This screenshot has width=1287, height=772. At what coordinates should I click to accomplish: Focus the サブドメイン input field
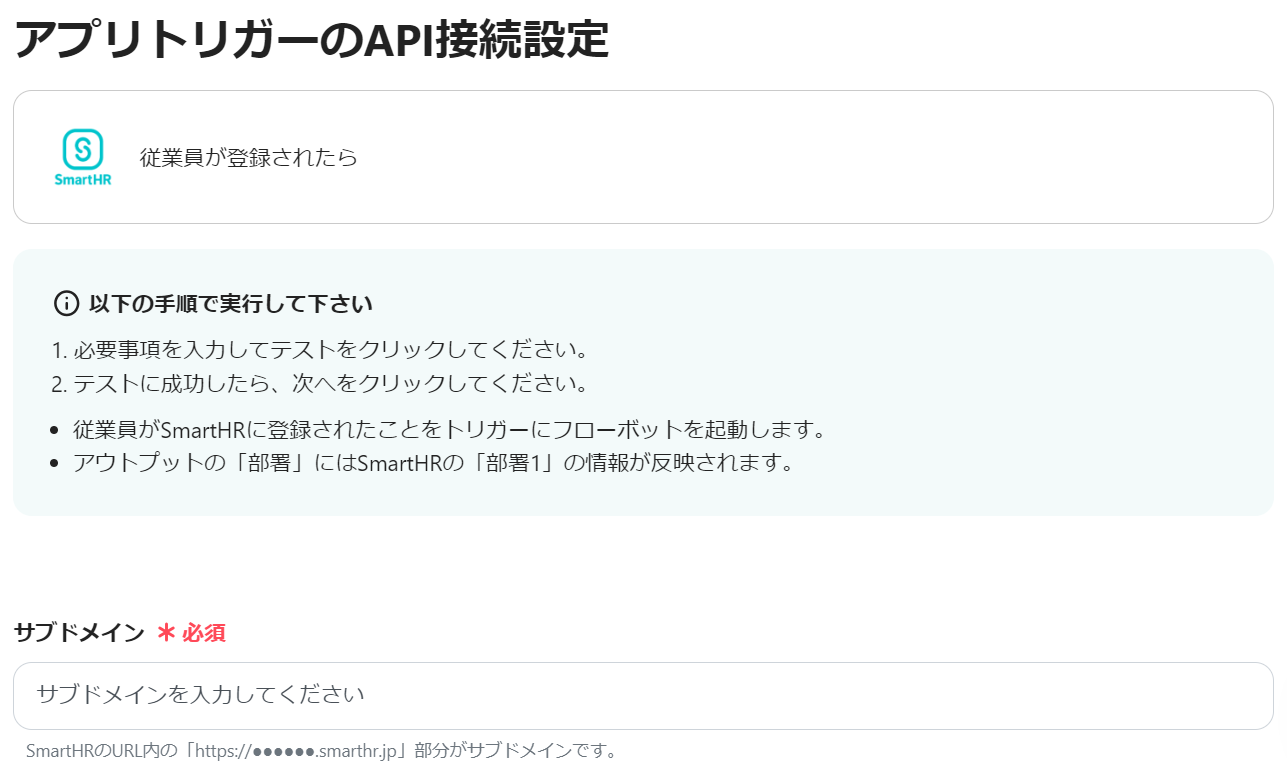pos(643,695)
